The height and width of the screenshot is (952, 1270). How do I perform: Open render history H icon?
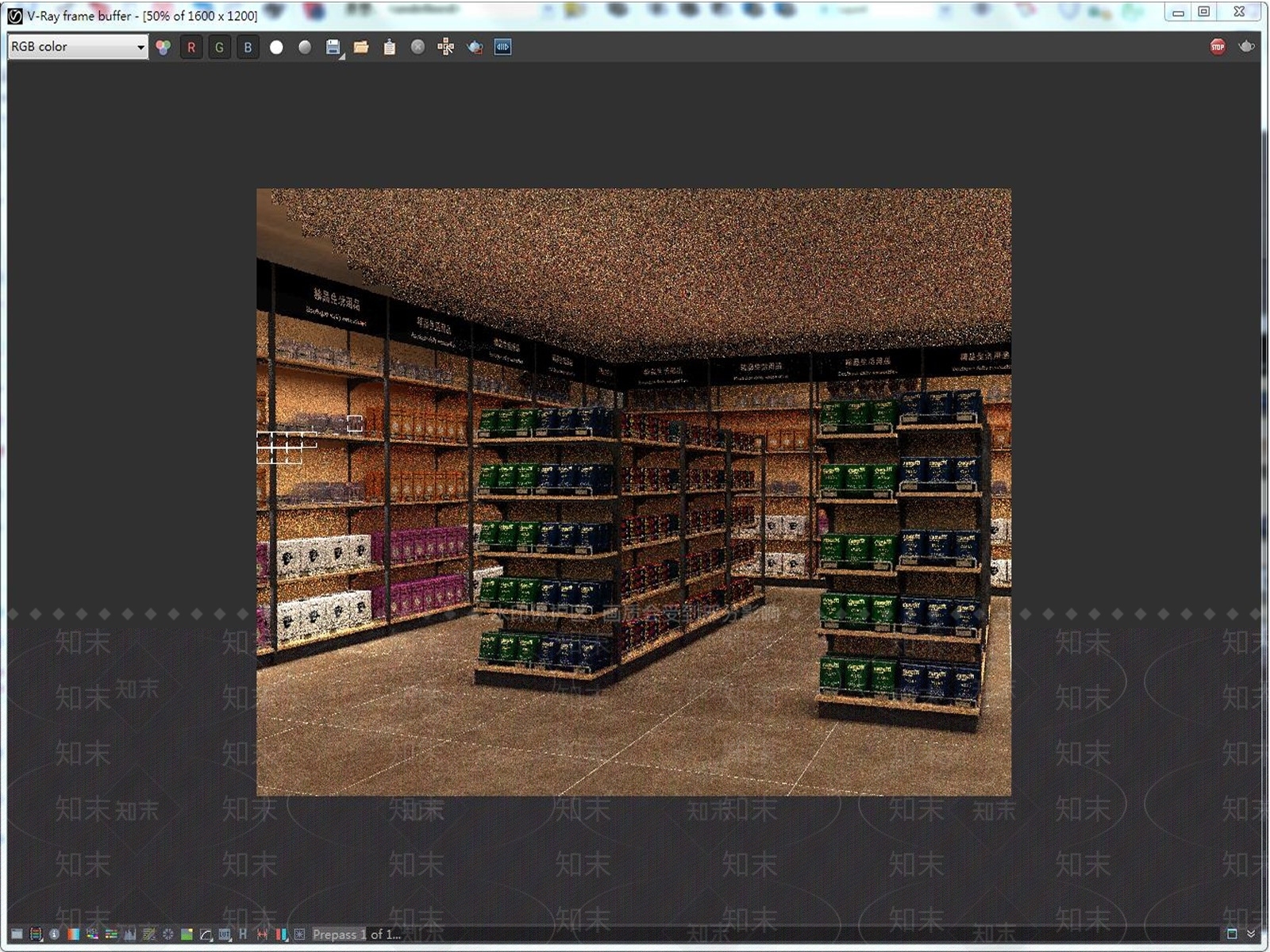(x=243, y=934)
